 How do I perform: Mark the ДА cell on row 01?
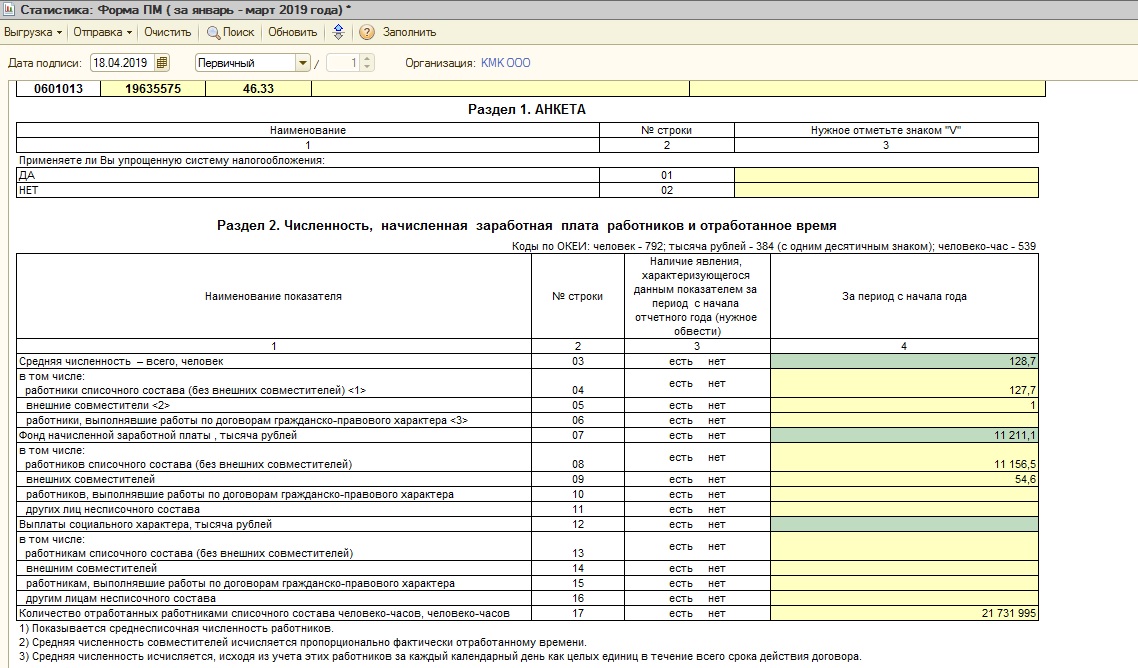tap(886, 175)
